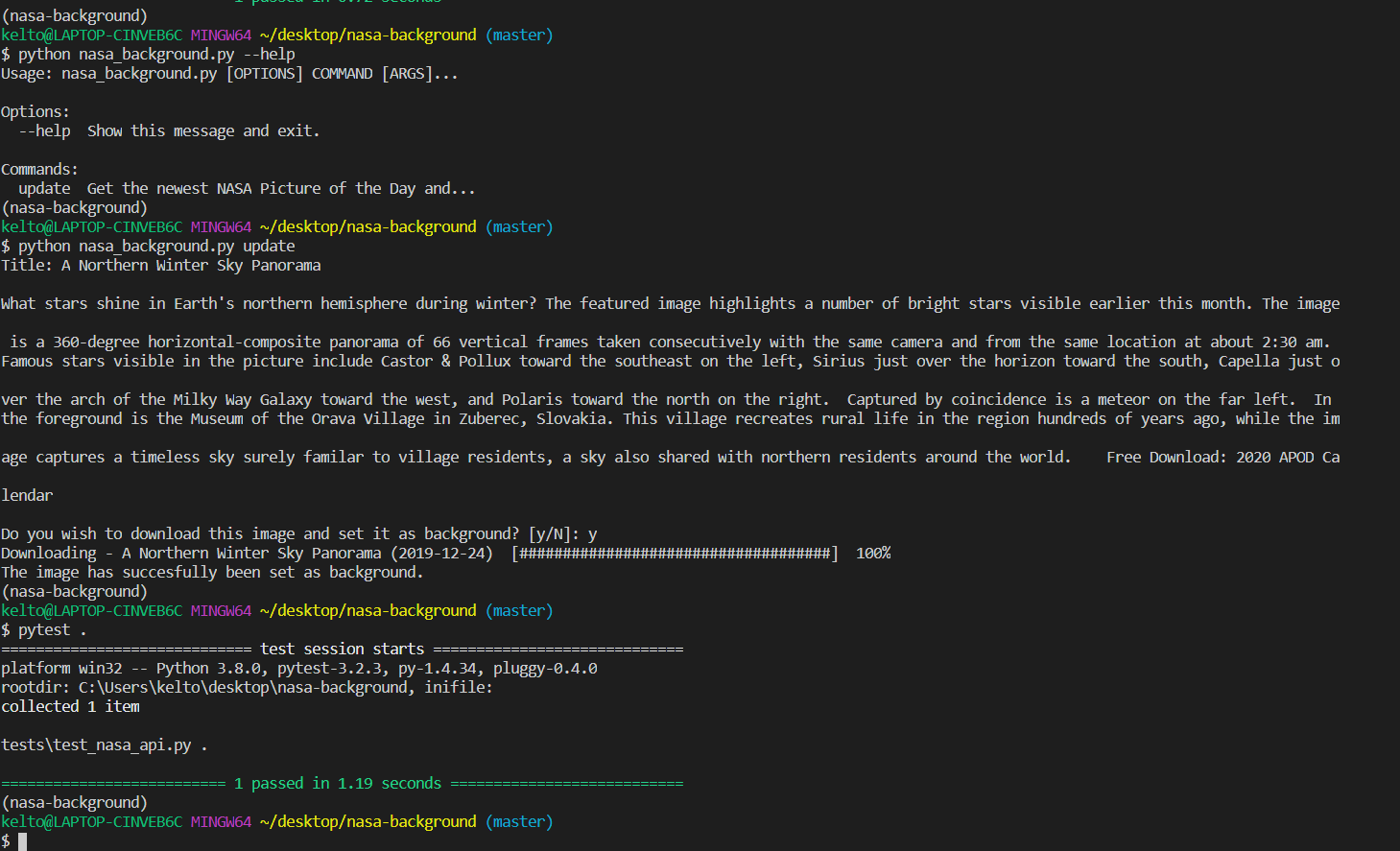The width and height of the screenshot is (1400, 851).
Task: Click the line starting 'is a 360-degree horizontal-composite'
Action: [x=671, y=343]
